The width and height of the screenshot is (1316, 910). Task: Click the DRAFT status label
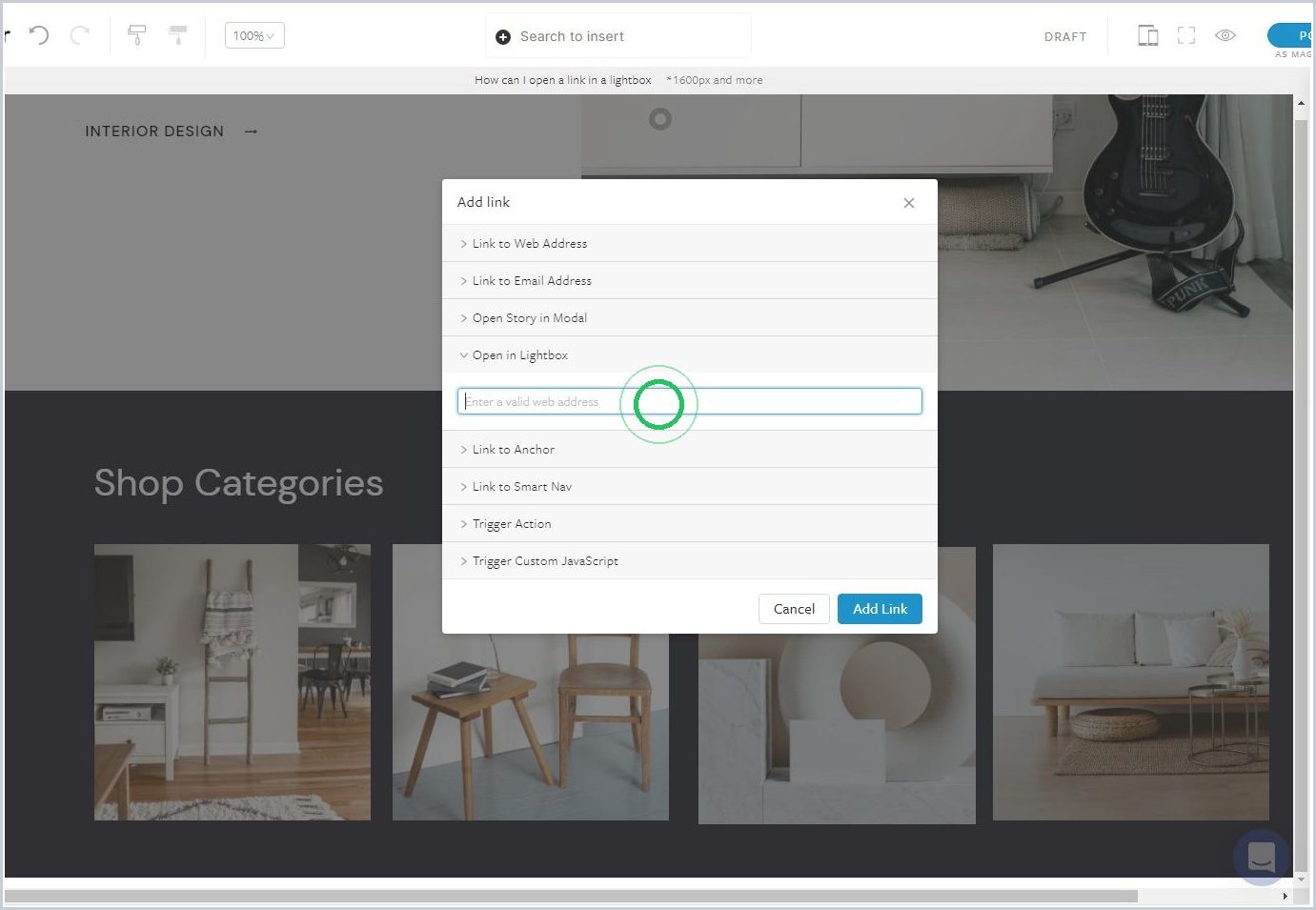[x=1065, y=37]
